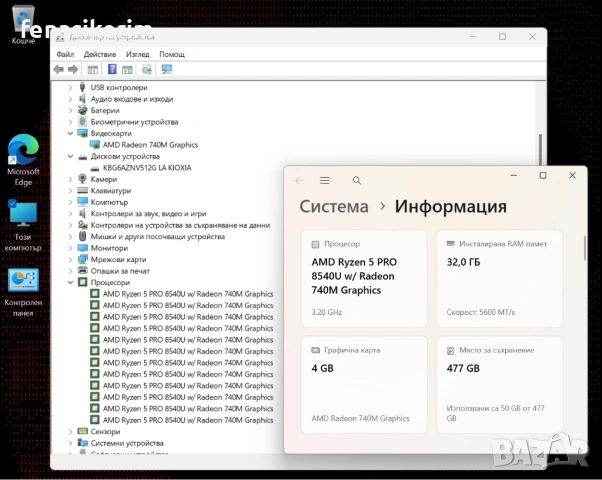The image size is (602, 480).
Task: Open the Help icon in Device Manager toolbar
Action: 112,69
